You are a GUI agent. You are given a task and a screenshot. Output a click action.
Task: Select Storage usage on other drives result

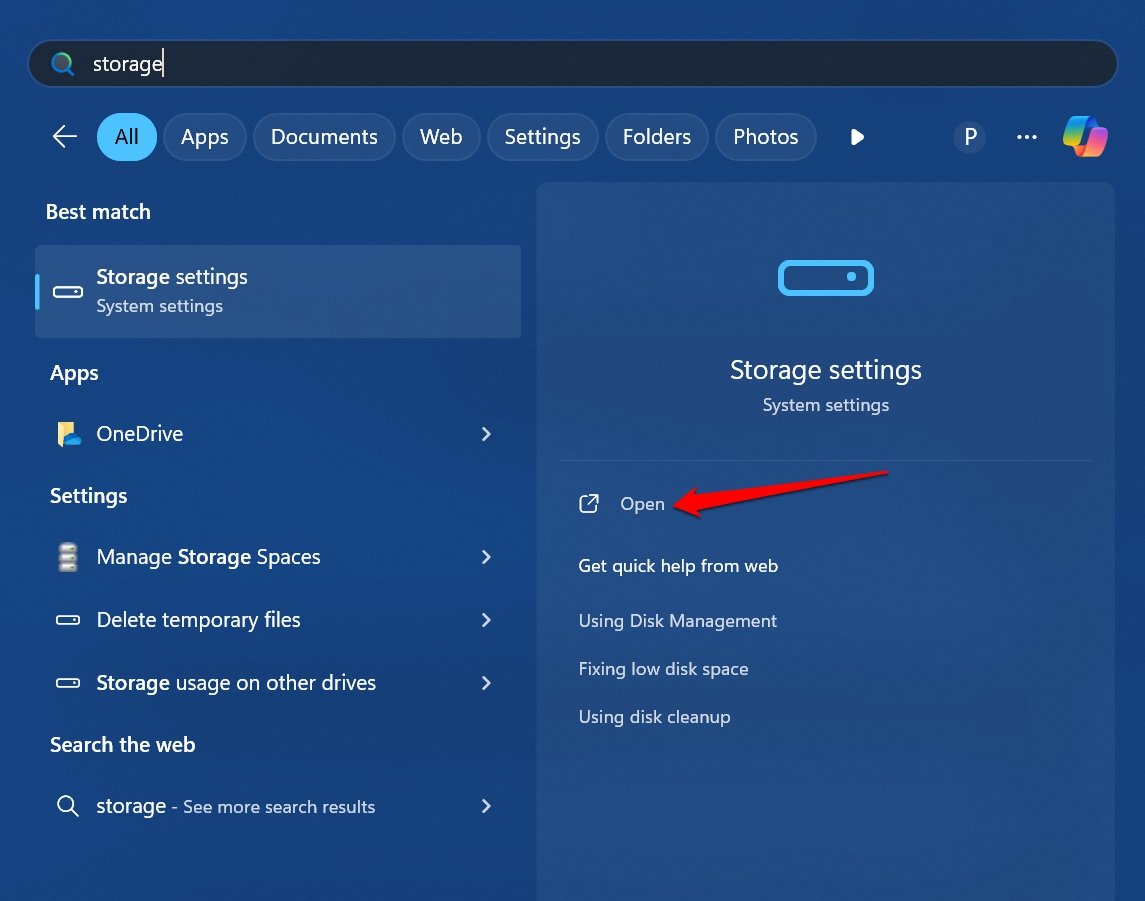coord(278,683)
